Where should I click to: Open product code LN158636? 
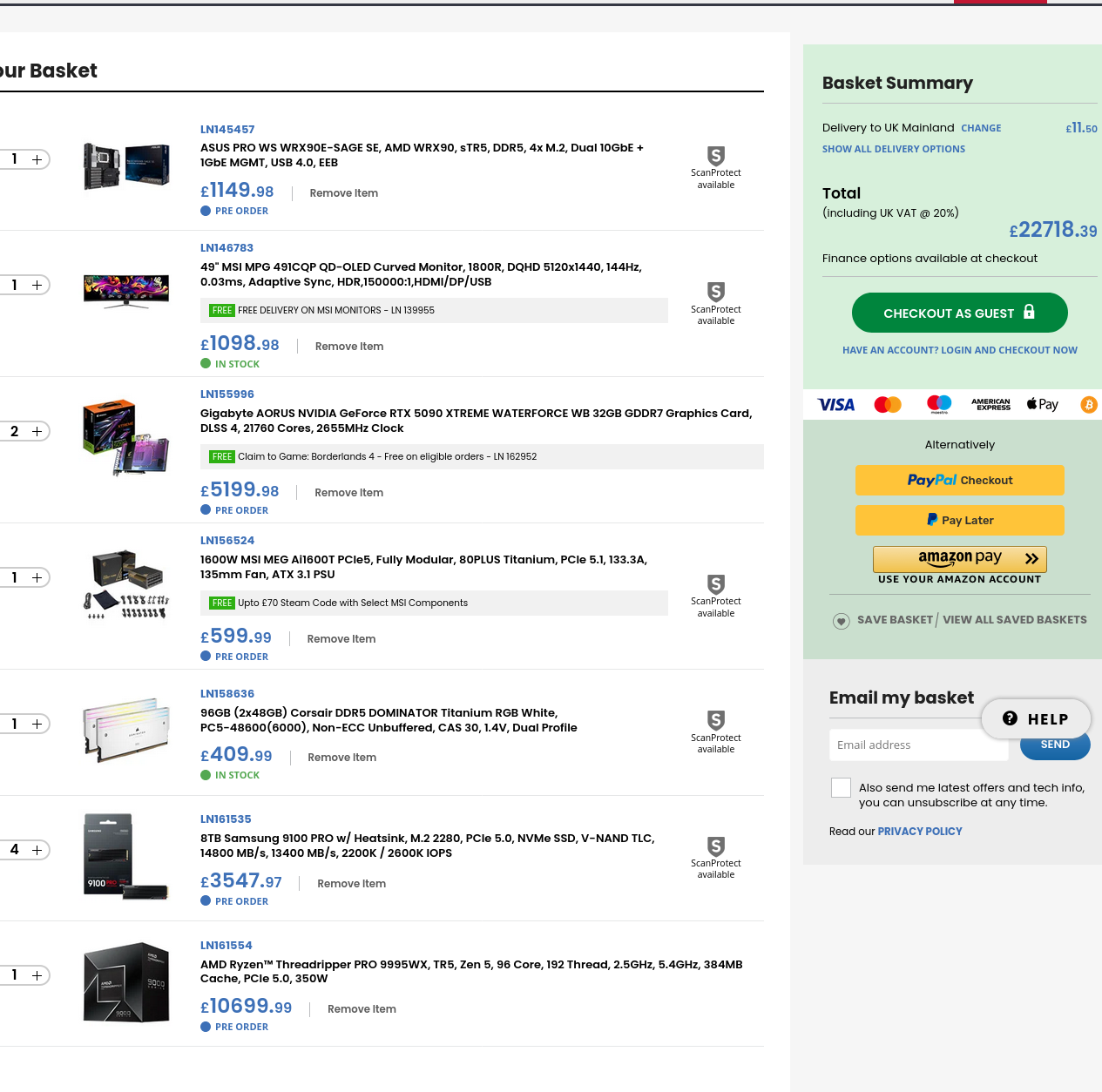(227, 694)
